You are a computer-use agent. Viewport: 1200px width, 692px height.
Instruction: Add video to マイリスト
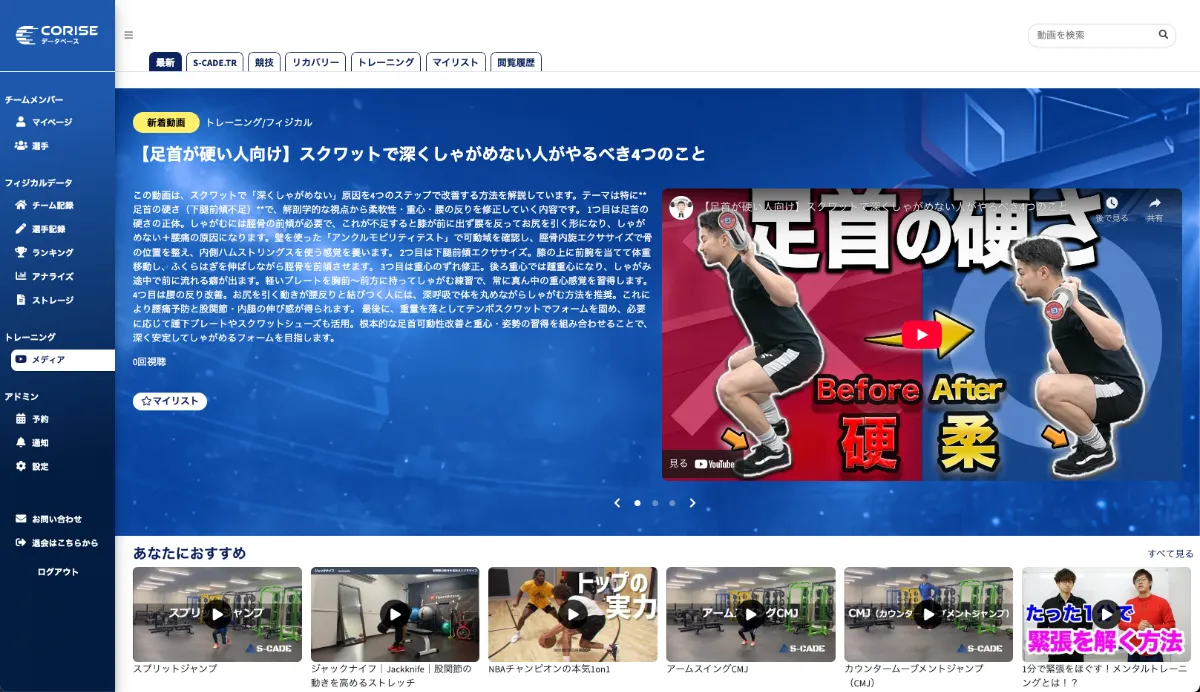pos(170,401)
